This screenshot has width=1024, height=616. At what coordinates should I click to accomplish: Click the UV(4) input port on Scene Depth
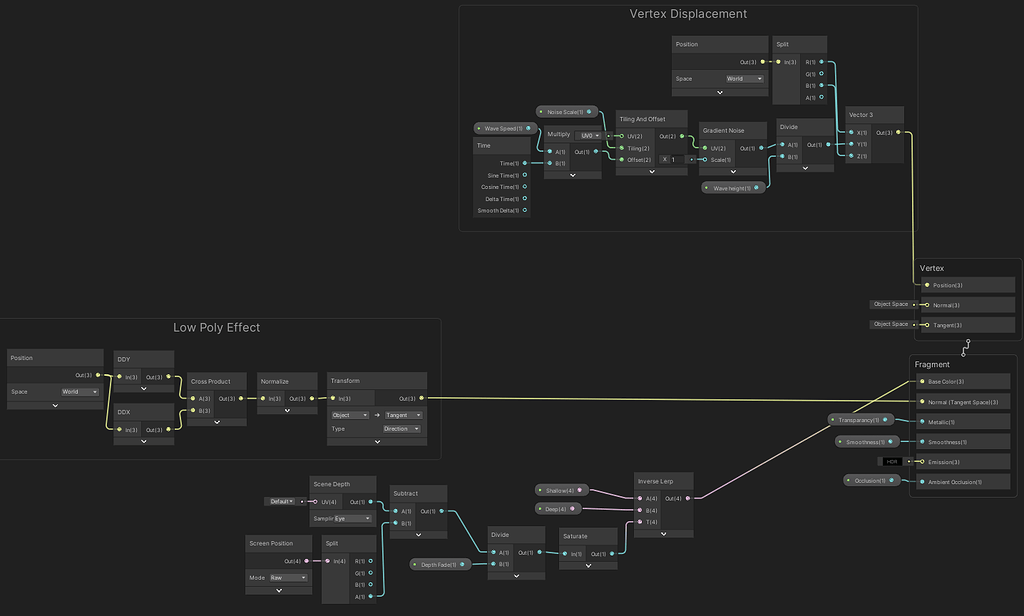316,501
